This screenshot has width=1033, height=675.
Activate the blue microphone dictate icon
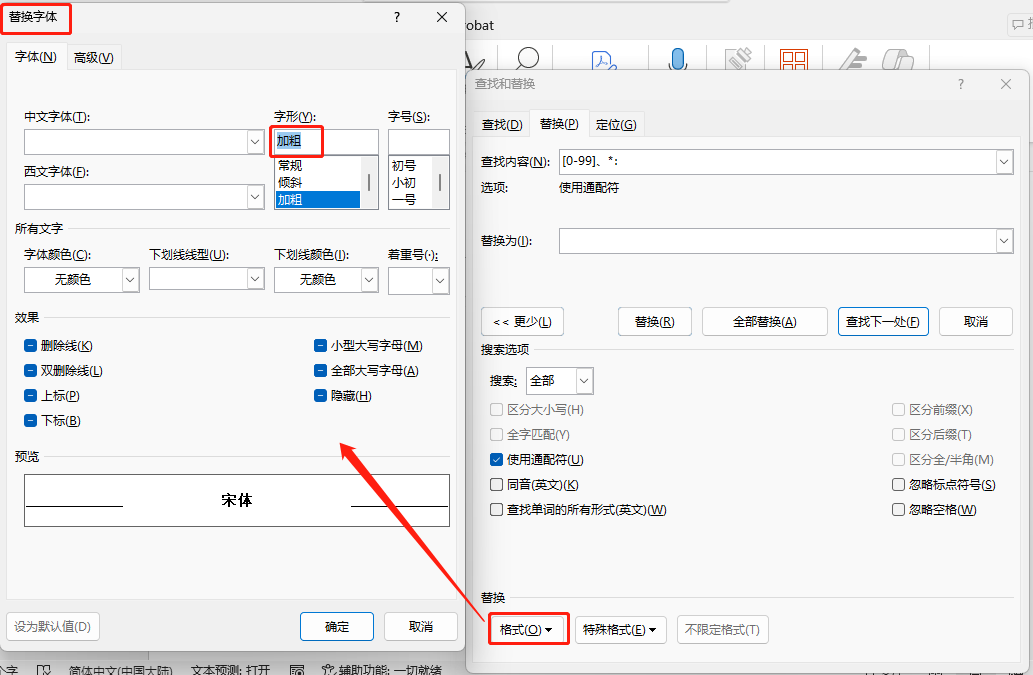click(x=677, y=59)
